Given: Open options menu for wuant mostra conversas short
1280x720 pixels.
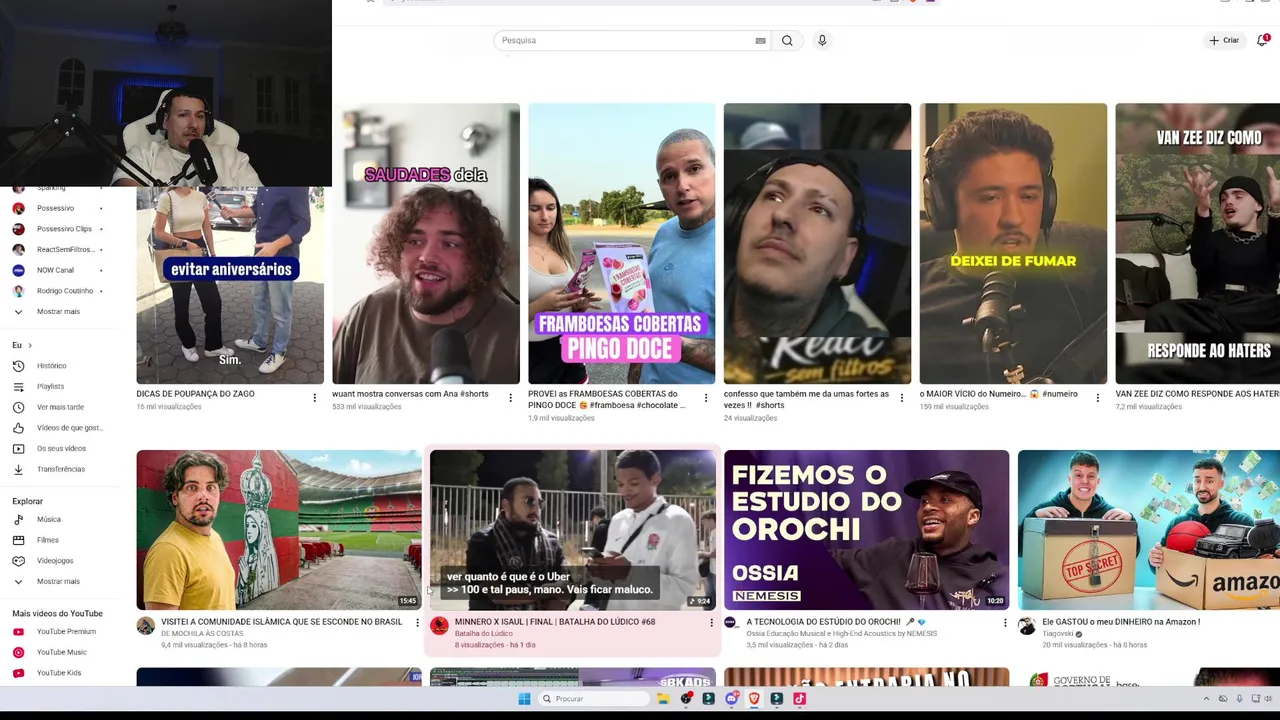Looking at the screenshot, I should (x=510, y=398).
